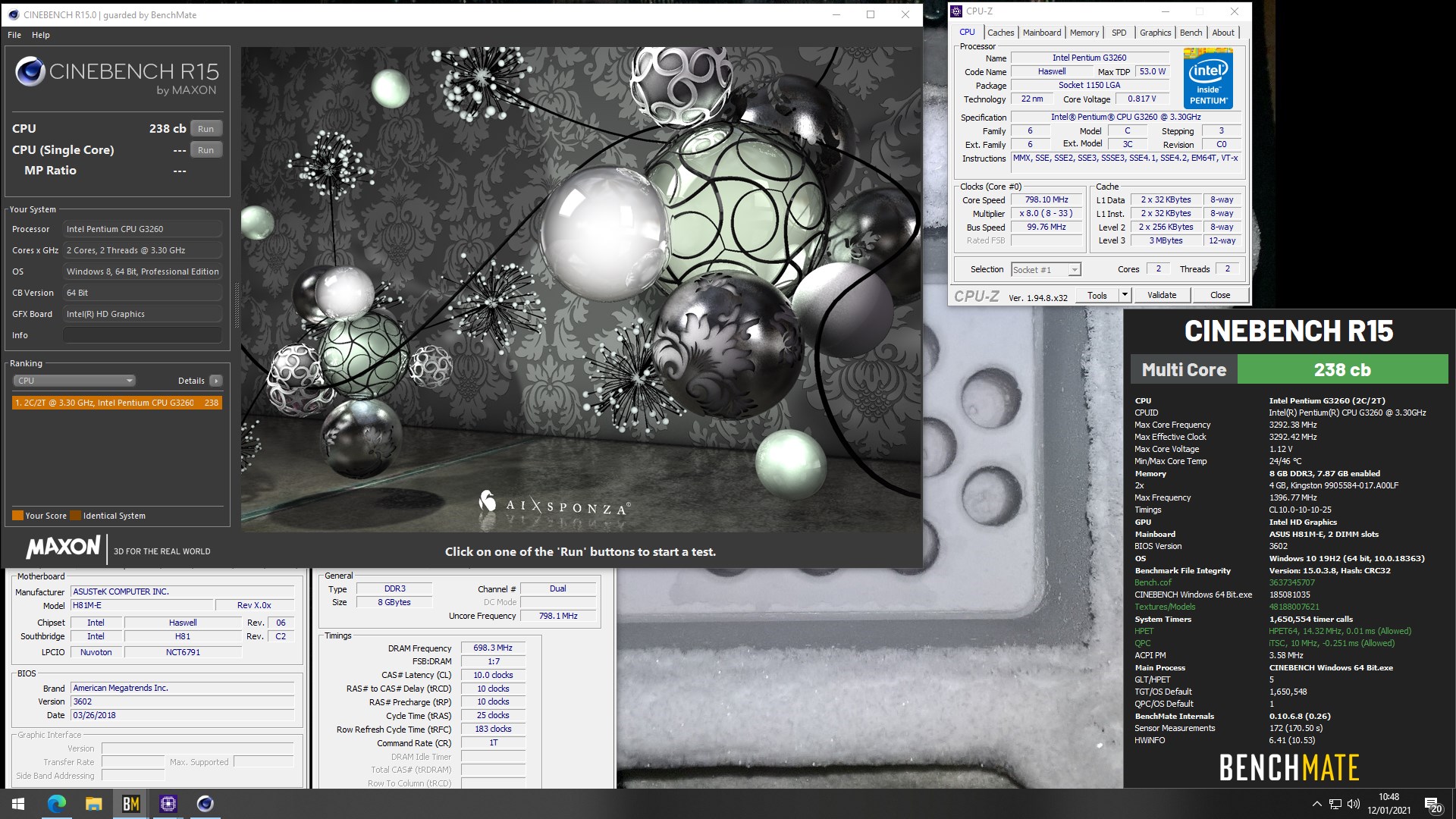Screen dimensions: 1456x819
Task: Switch to CPU-Z taskbar icon
Action: click(168, 804)
